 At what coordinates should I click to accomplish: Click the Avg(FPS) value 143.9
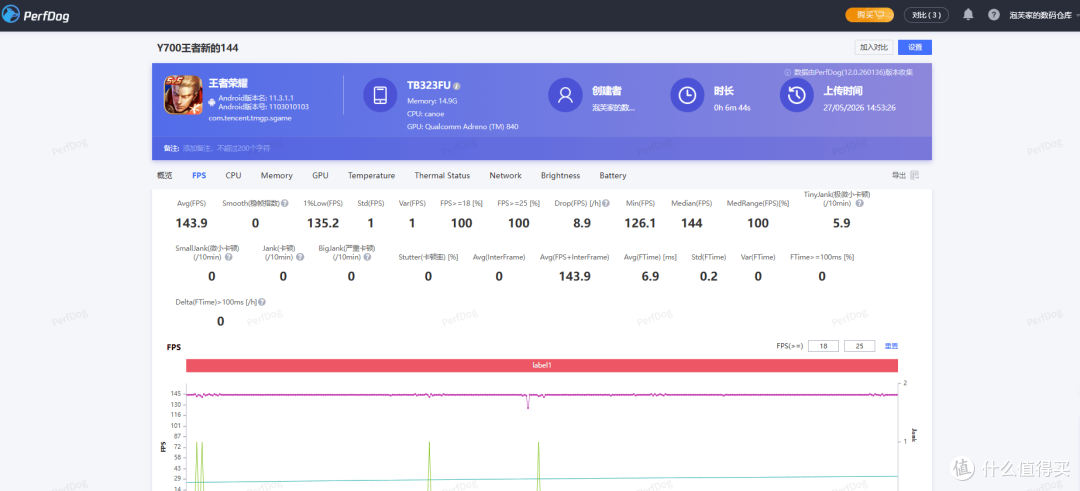[x=191, y=223]
